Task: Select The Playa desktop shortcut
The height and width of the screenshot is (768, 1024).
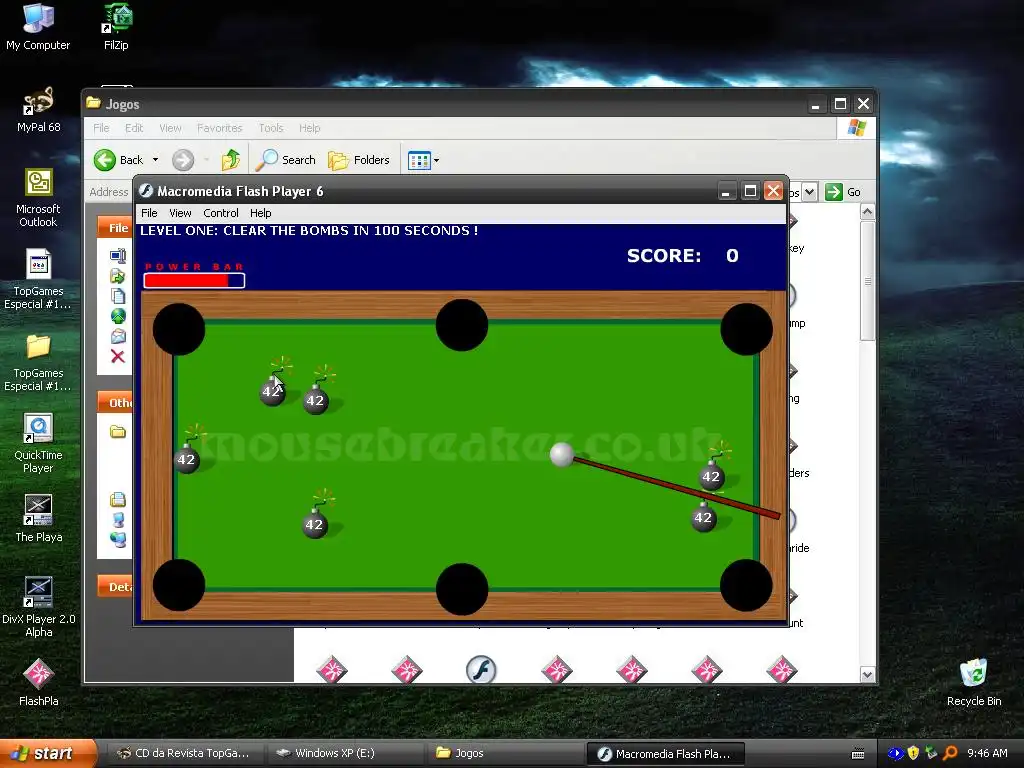Action: [39, 519]
